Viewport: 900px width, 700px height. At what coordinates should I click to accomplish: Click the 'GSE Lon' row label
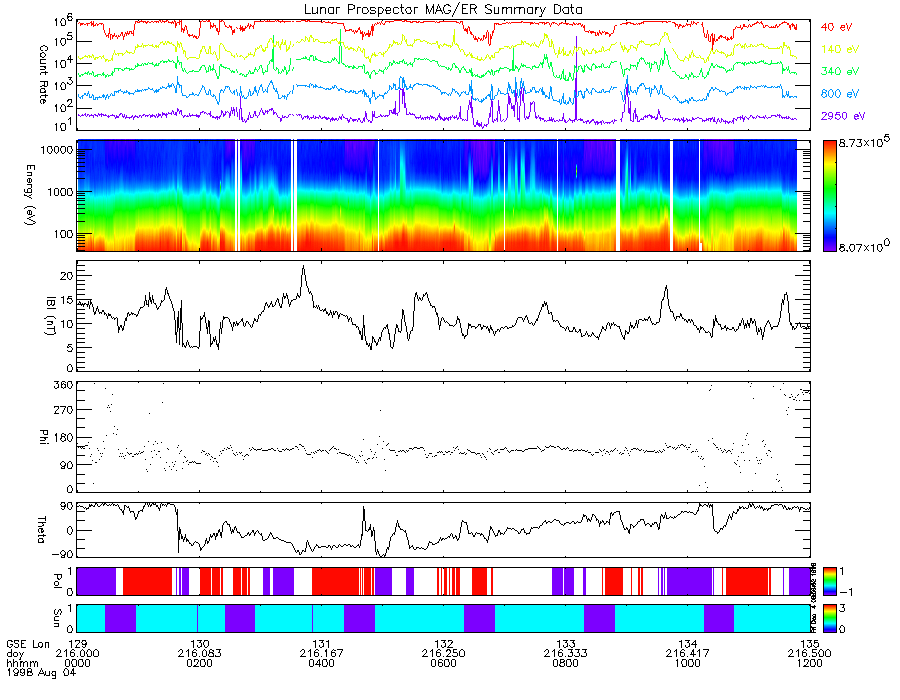tap(28, 644)
